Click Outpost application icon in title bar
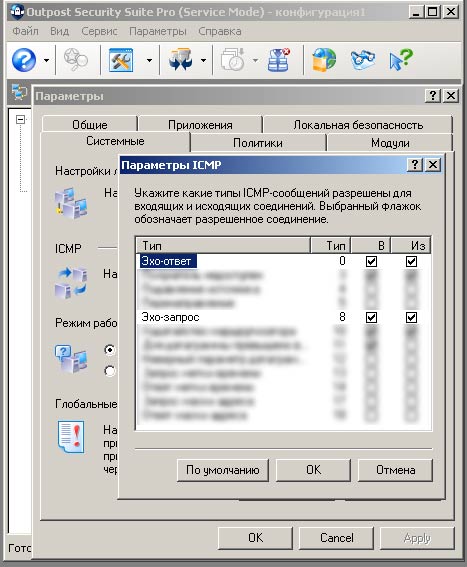Viewport: 467px width, 567px height. pyautogui.click(x=17, y=12)
